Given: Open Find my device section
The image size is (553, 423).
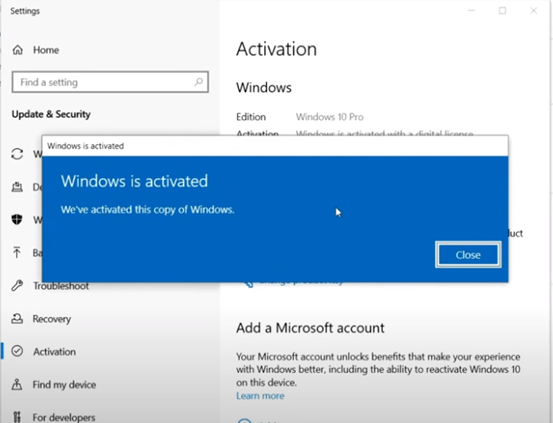Looking at the screenshot, I should click(x=64, y=385).
